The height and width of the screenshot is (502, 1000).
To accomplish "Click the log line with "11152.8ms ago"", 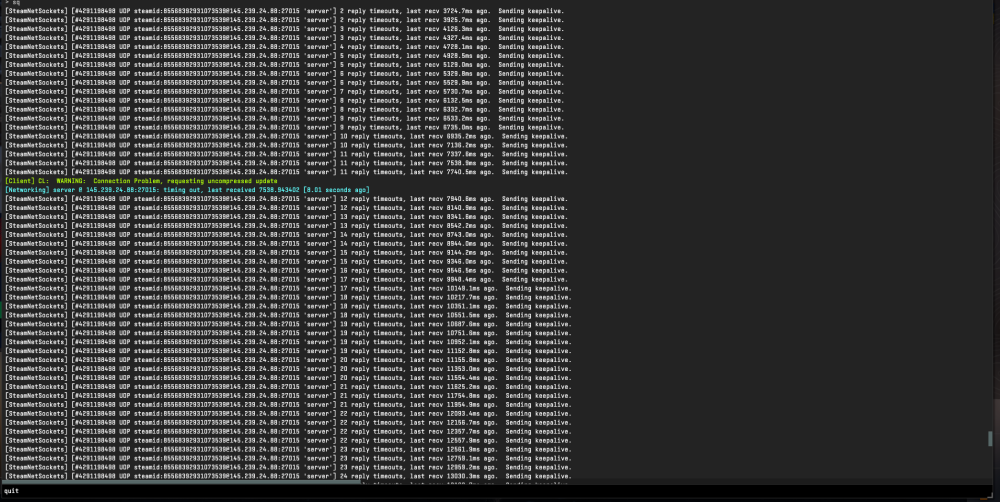I will 288,351.
